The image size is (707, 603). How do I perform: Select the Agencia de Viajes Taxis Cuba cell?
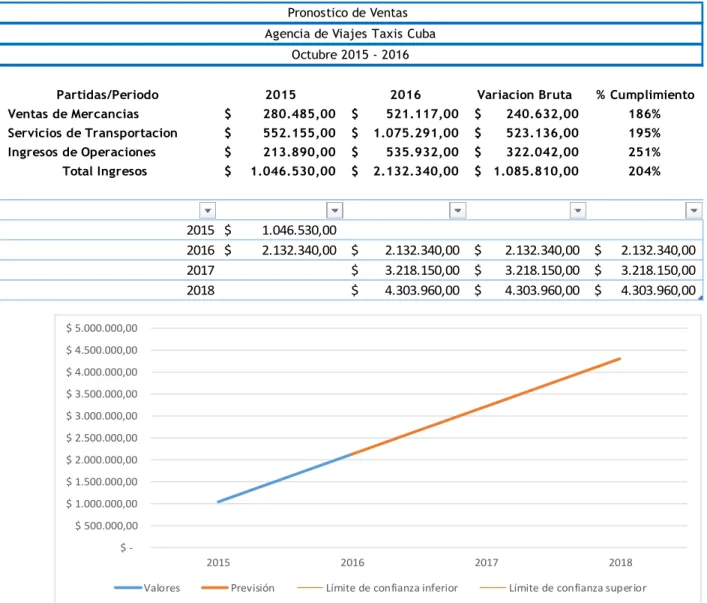(x=351, y=34)
